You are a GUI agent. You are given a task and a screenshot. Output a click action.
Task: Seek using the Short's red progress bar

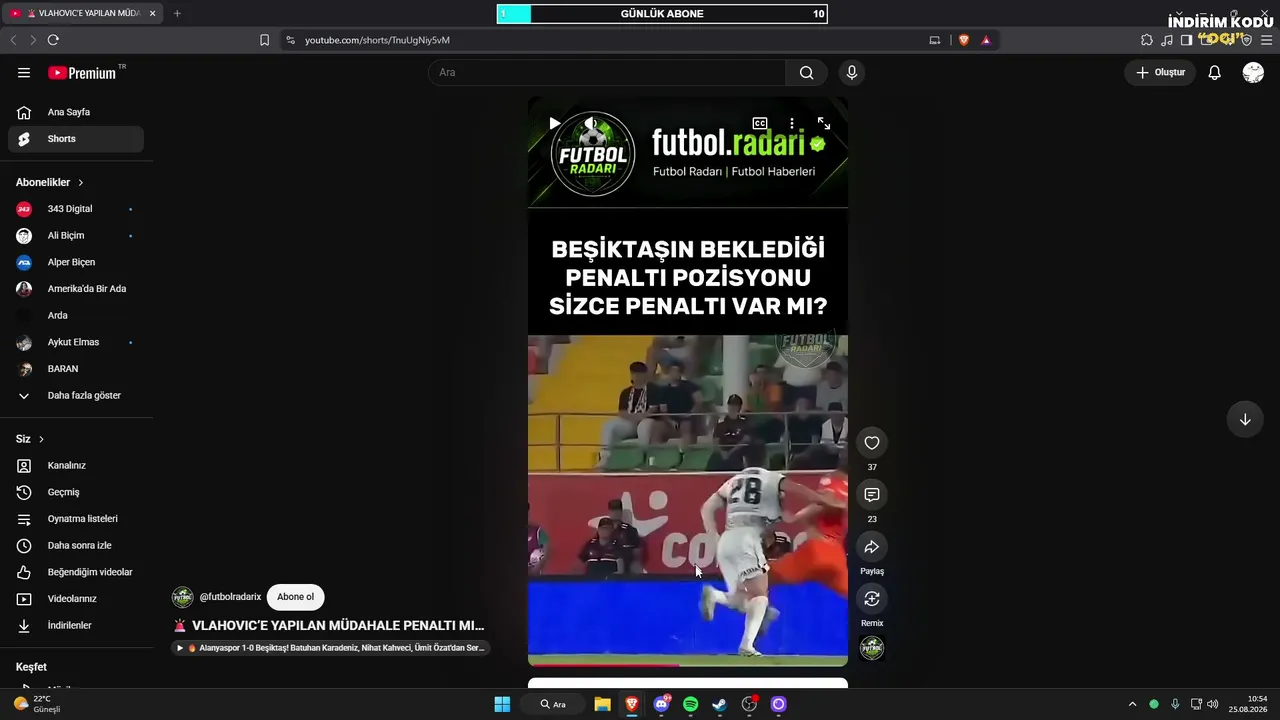click(688, 664)
